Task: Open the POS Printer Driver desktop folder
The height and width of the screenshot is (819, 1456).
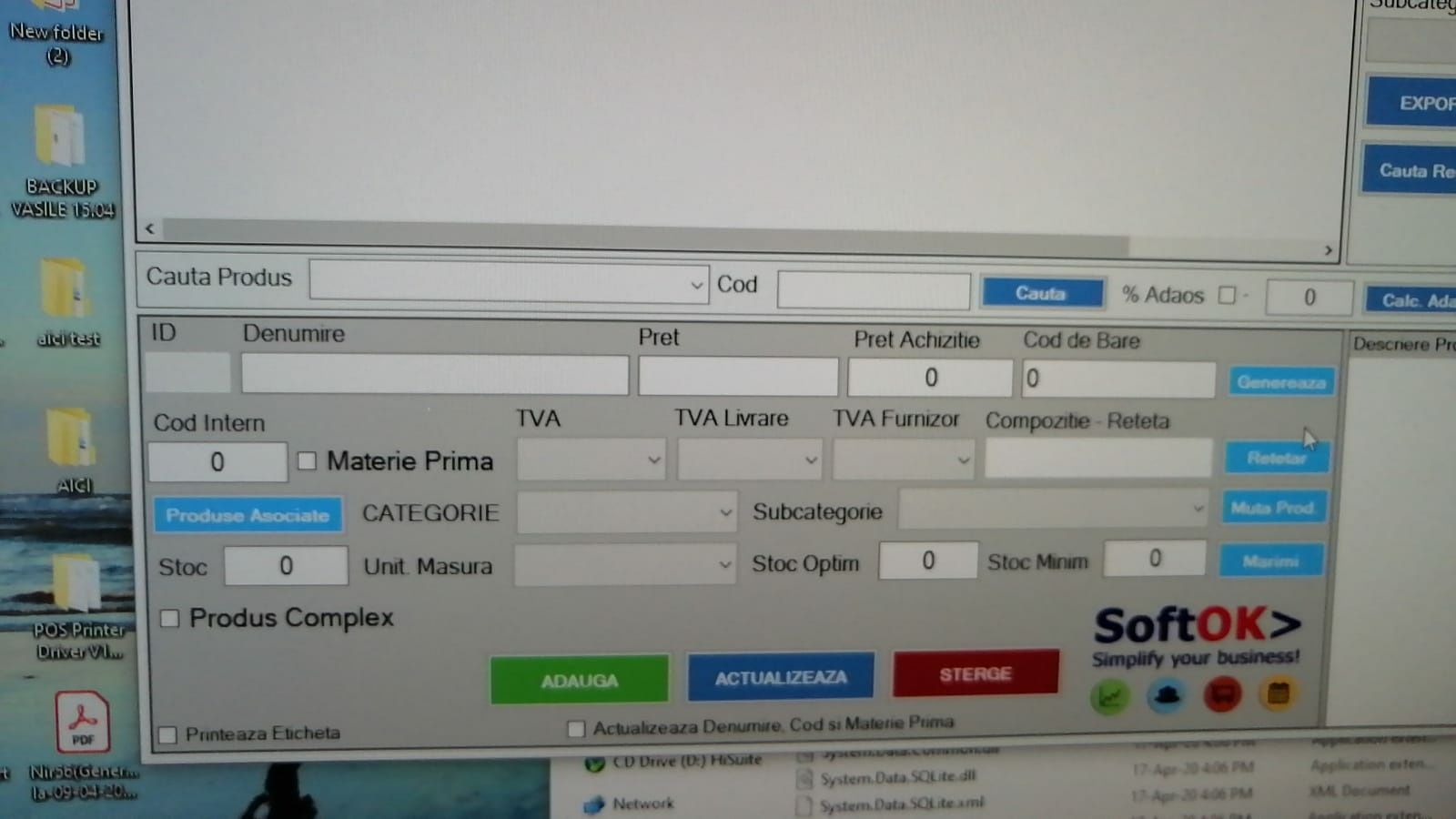Action: click(x=78, y=607)
